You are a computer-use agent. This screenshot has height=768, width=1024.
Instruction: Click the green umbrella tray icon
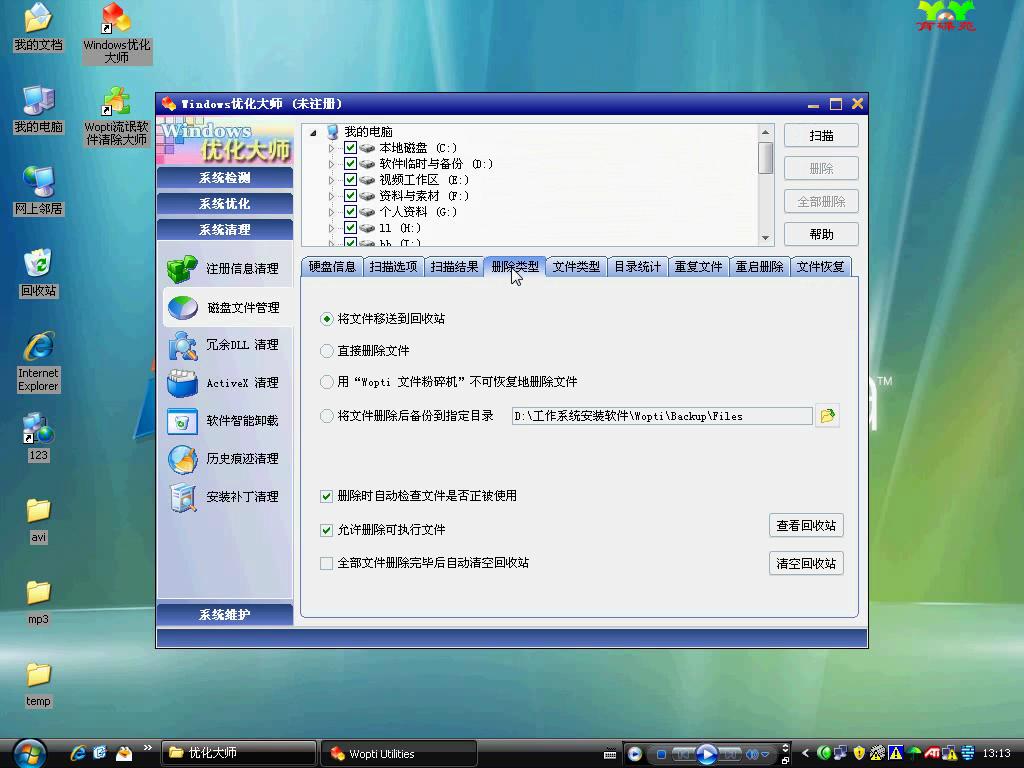point(914,754)
